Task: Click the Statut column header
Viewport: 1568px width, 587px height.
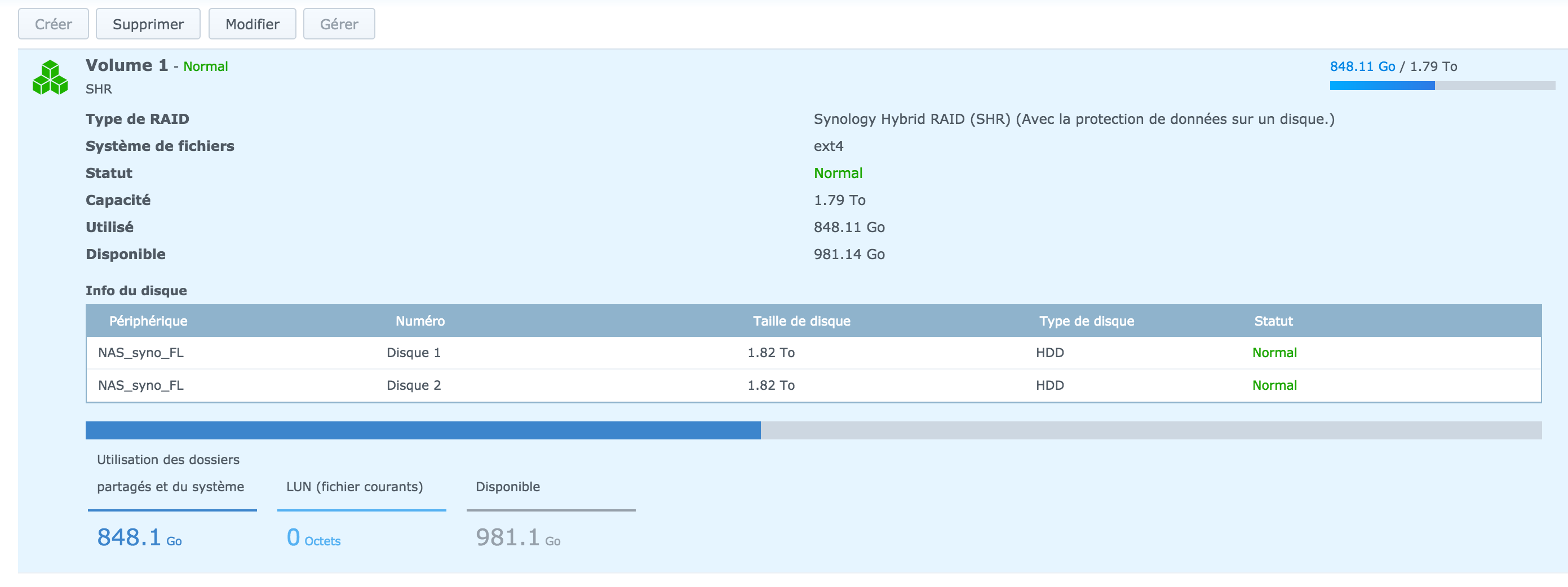Action: click(1273, 321)
